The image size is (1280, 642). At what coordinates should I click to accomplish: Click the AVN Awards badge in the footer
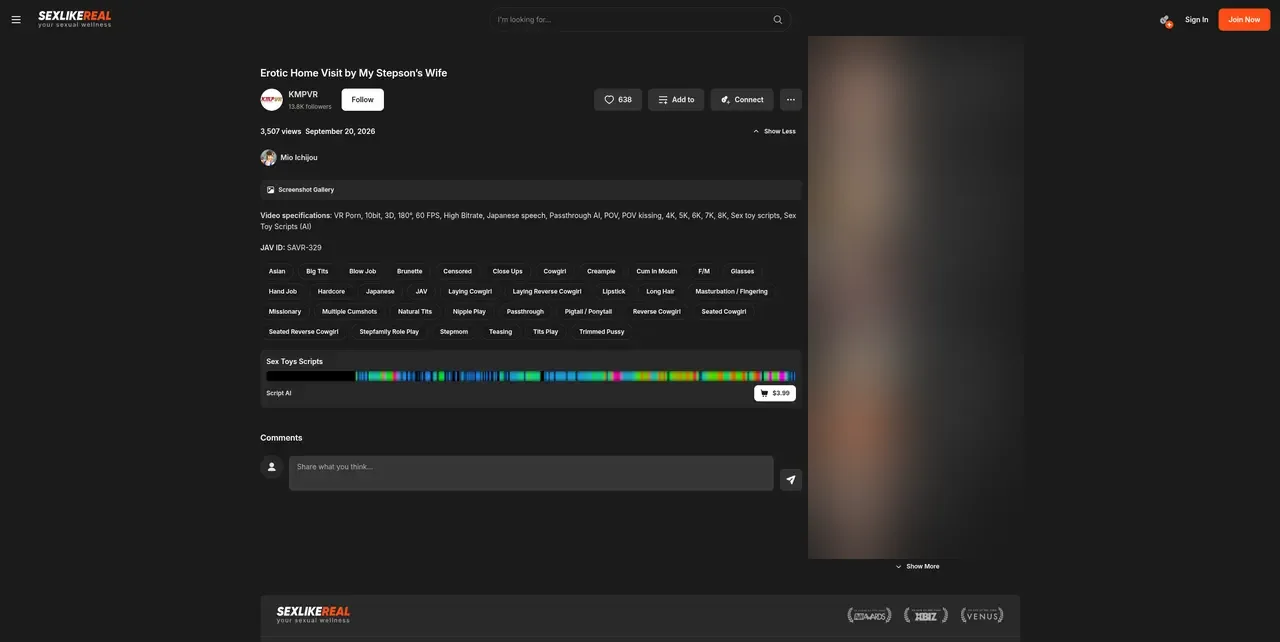pyautogui.click(x=869, y=615)
